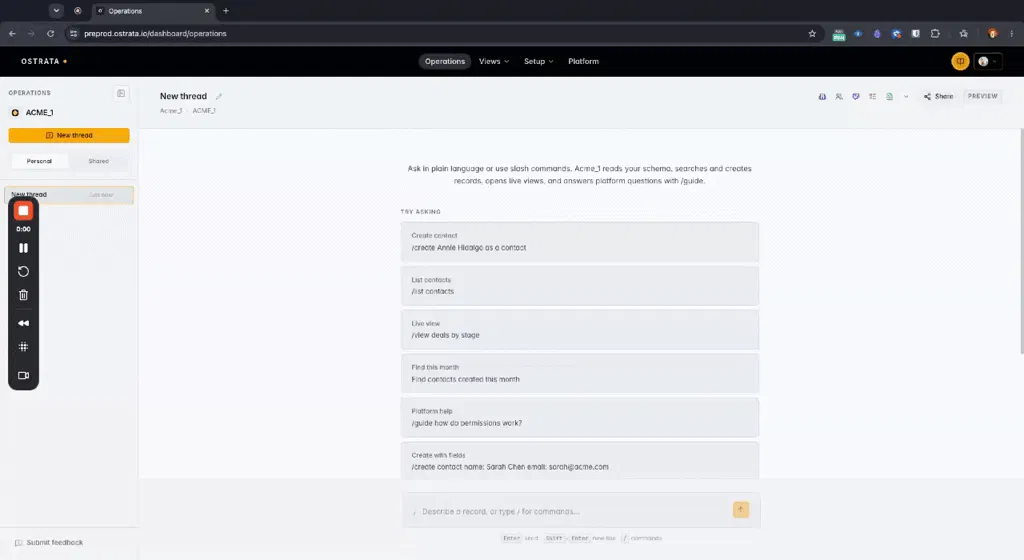Screen dimensions: 1024x560
Task: Click the purple rounded icon in the thread toolbar
Action: 822,97
